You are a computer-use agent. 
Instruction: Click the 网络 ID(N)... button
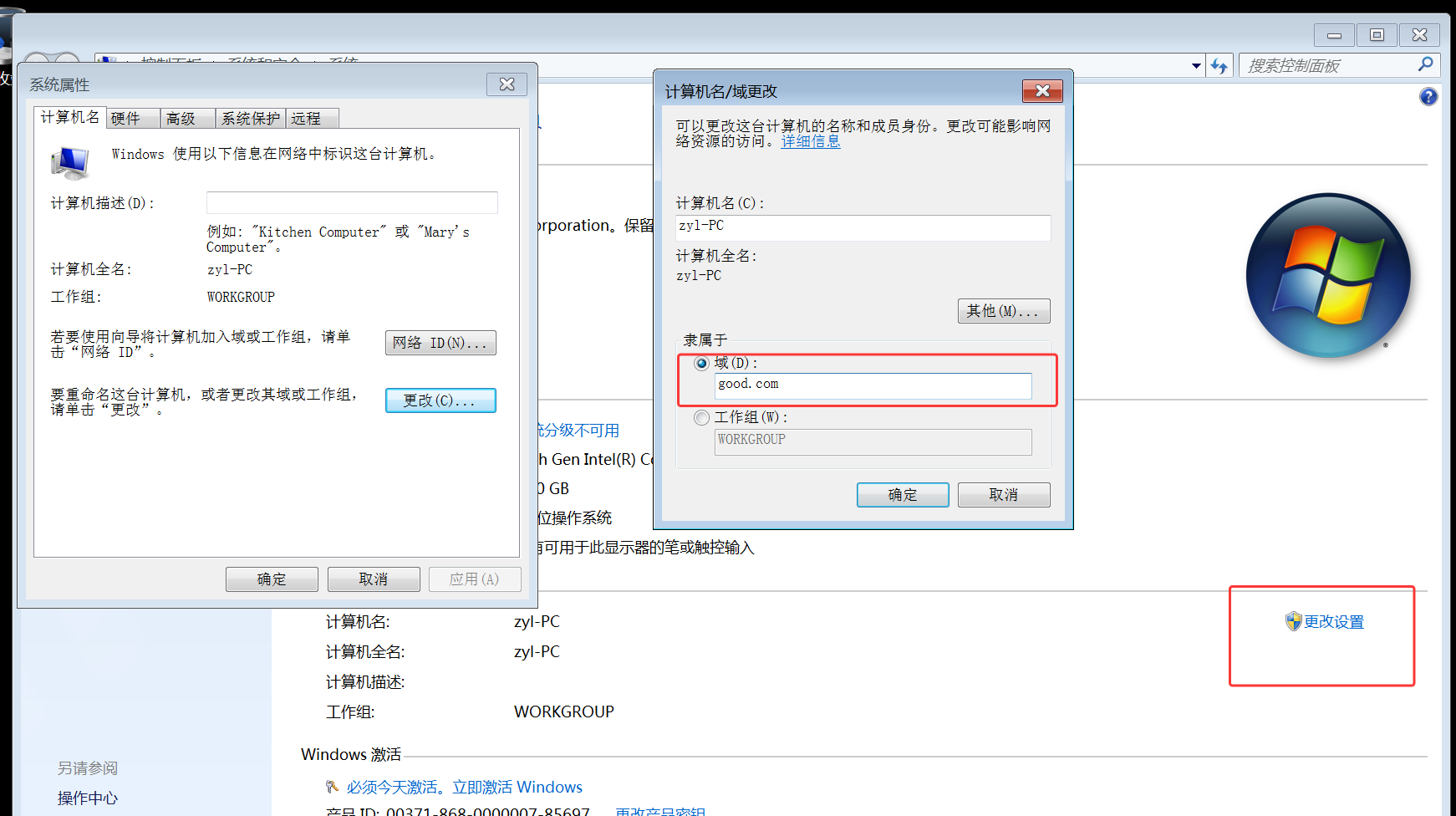coord(440,343)
